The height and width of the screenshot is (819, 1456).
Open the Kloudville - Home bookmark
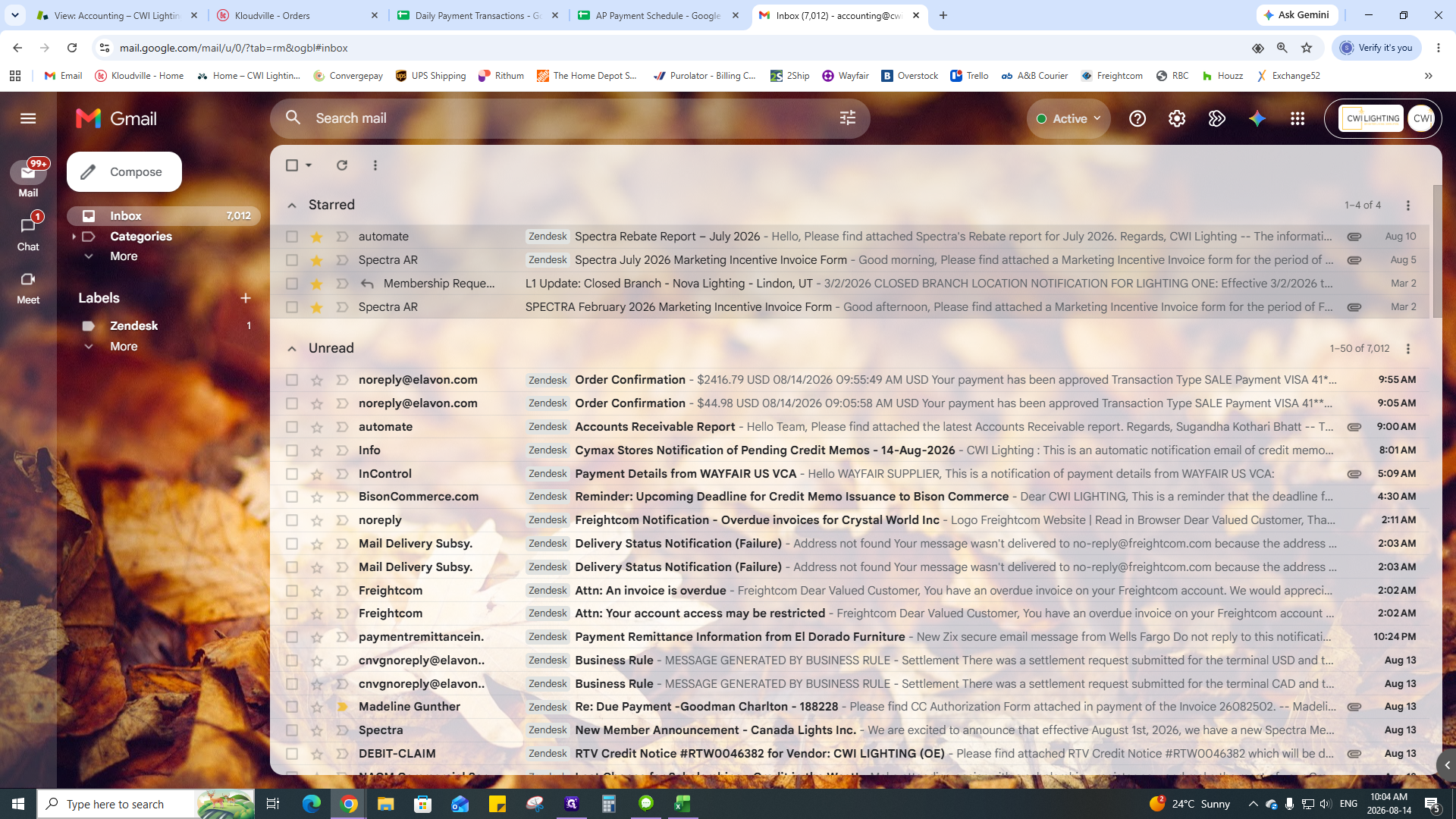pyautogui.click(x=140, y=76)
